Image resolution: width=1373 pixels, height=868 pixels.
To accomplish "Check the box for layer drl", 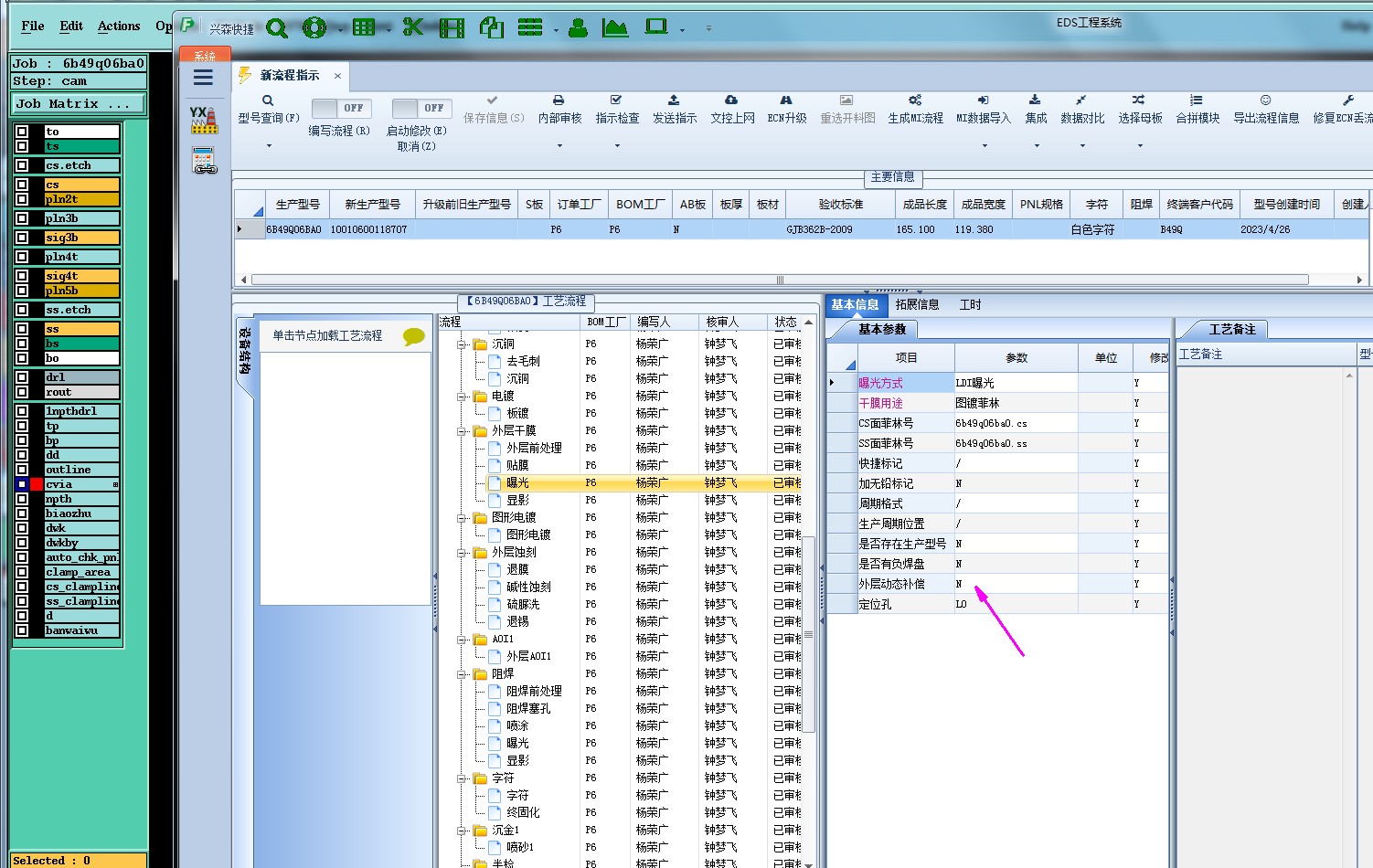I will point(22,377).
